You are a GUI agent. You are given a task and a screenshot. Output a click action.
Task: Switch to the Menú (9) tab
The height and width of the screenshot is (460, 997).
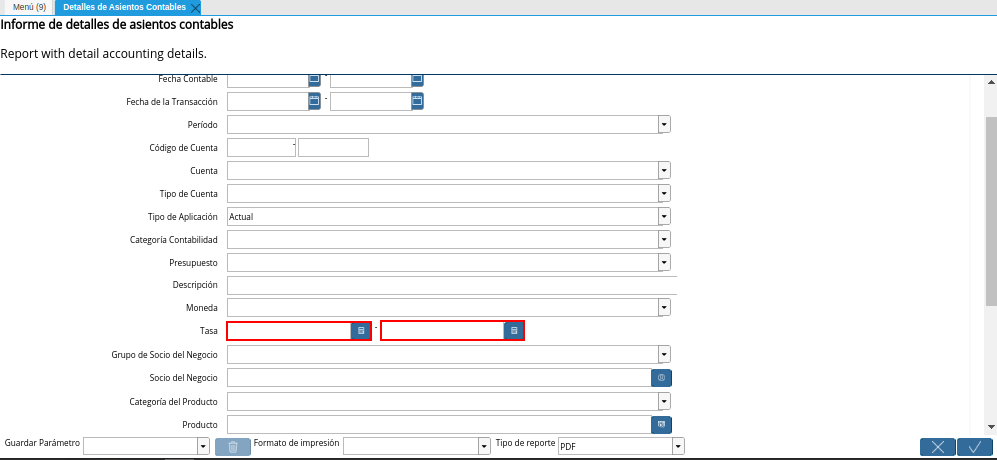click(x=29, y=7)
